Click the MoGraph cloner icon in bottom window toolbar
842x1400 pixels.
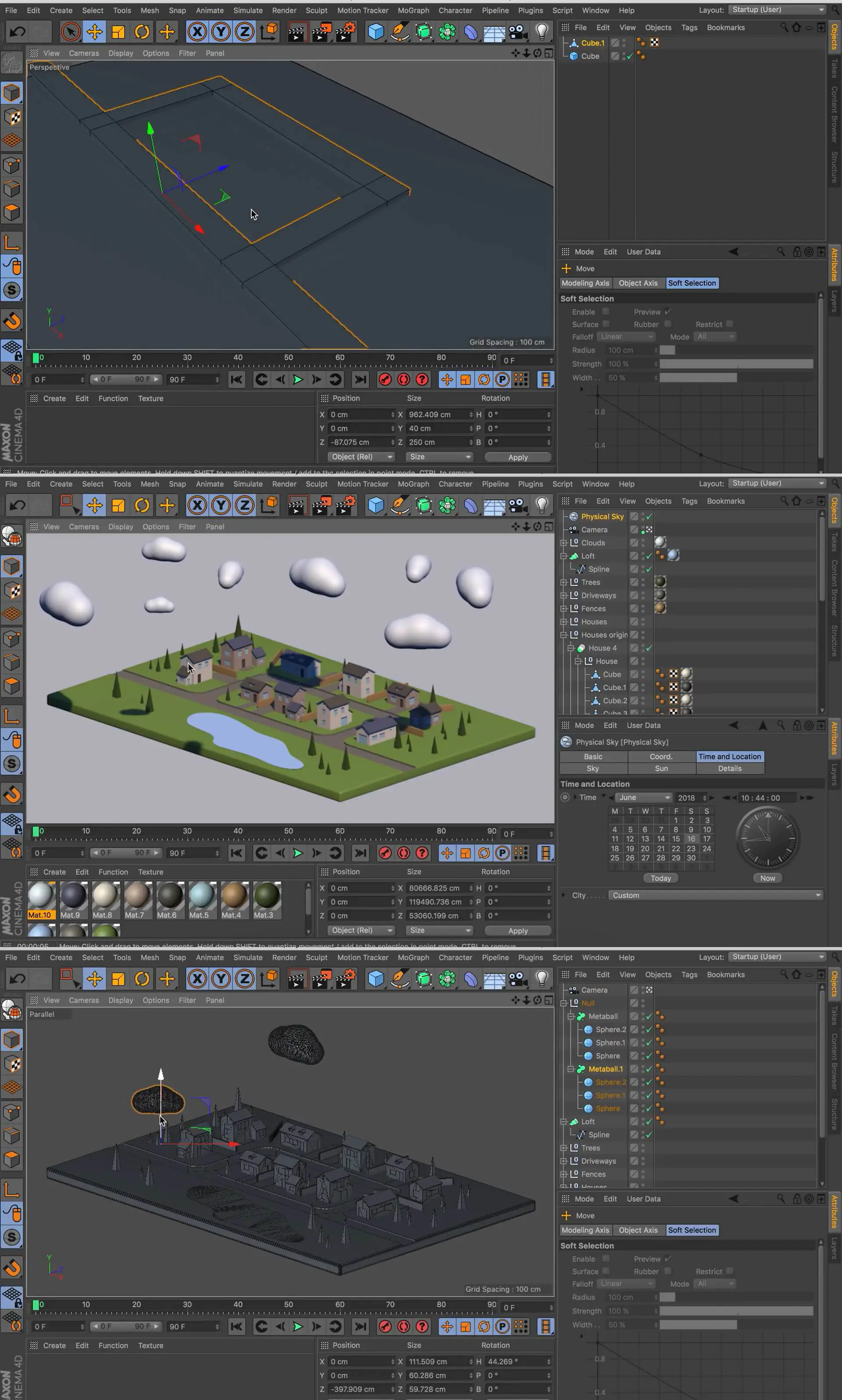[447, 979]
